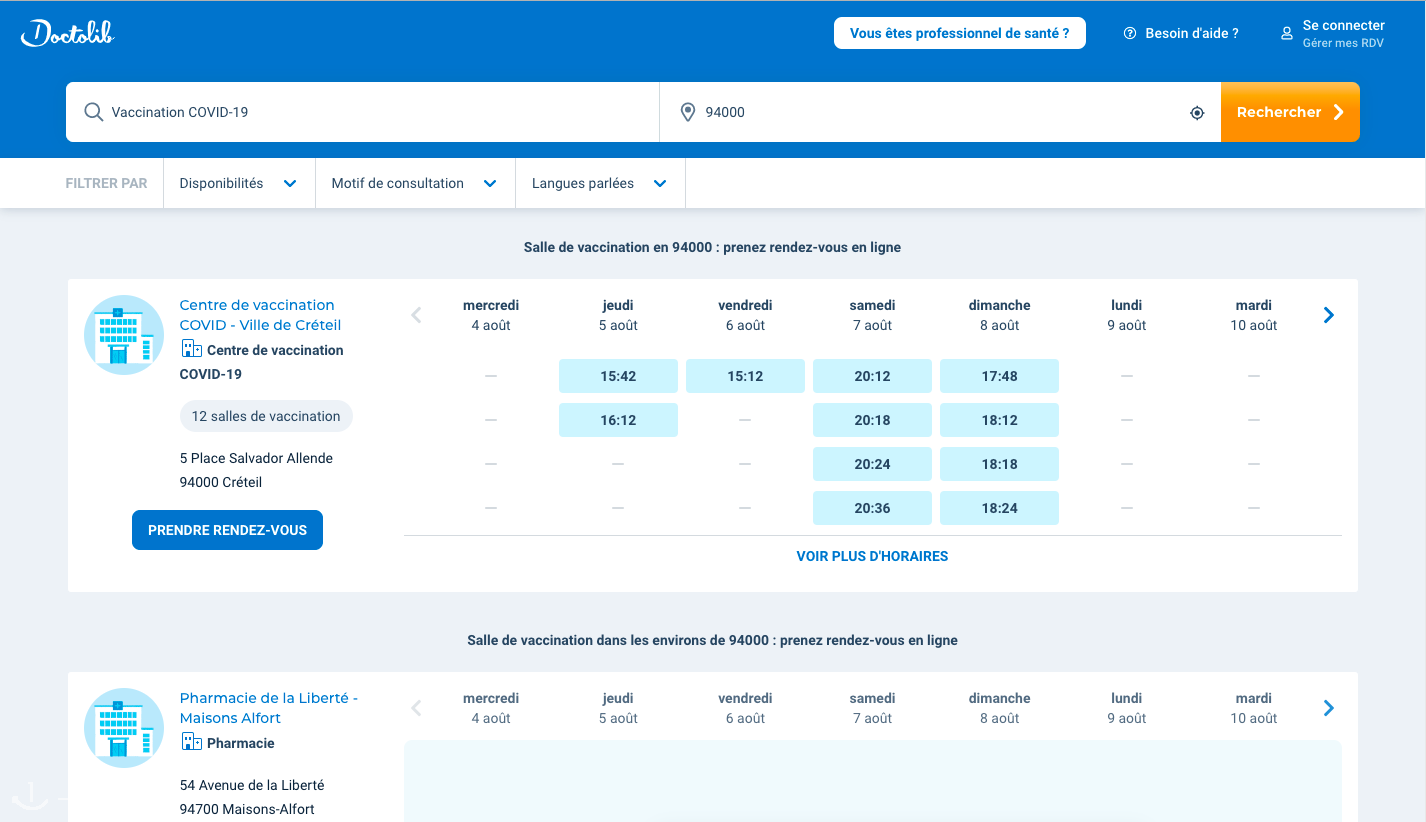
Task: Expand Motif de consultation filter
Action: 415,183
